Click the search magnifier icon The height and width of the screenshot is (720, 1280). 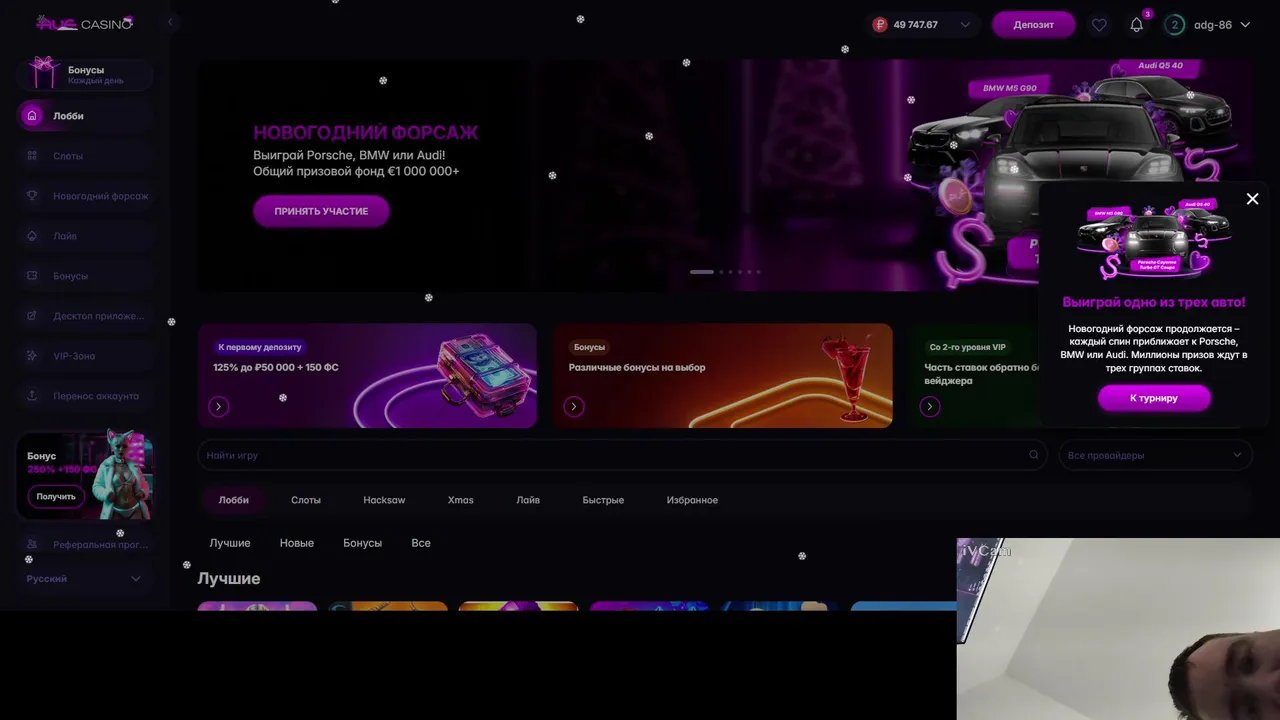point(1034,455)
